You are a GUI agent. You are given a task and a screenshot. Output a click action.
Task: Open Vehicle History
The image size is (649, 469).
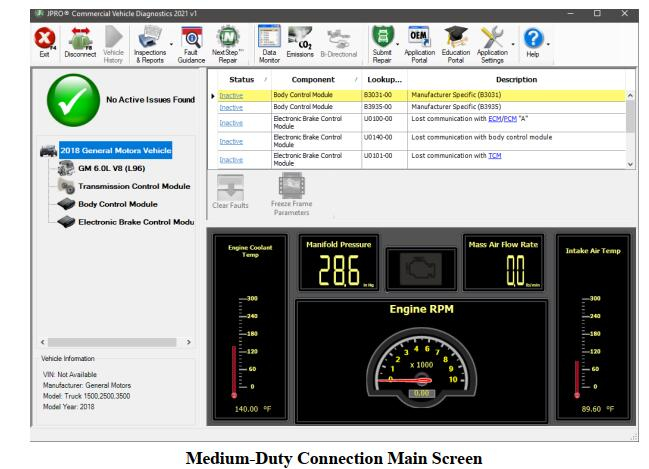pos(113,44)
